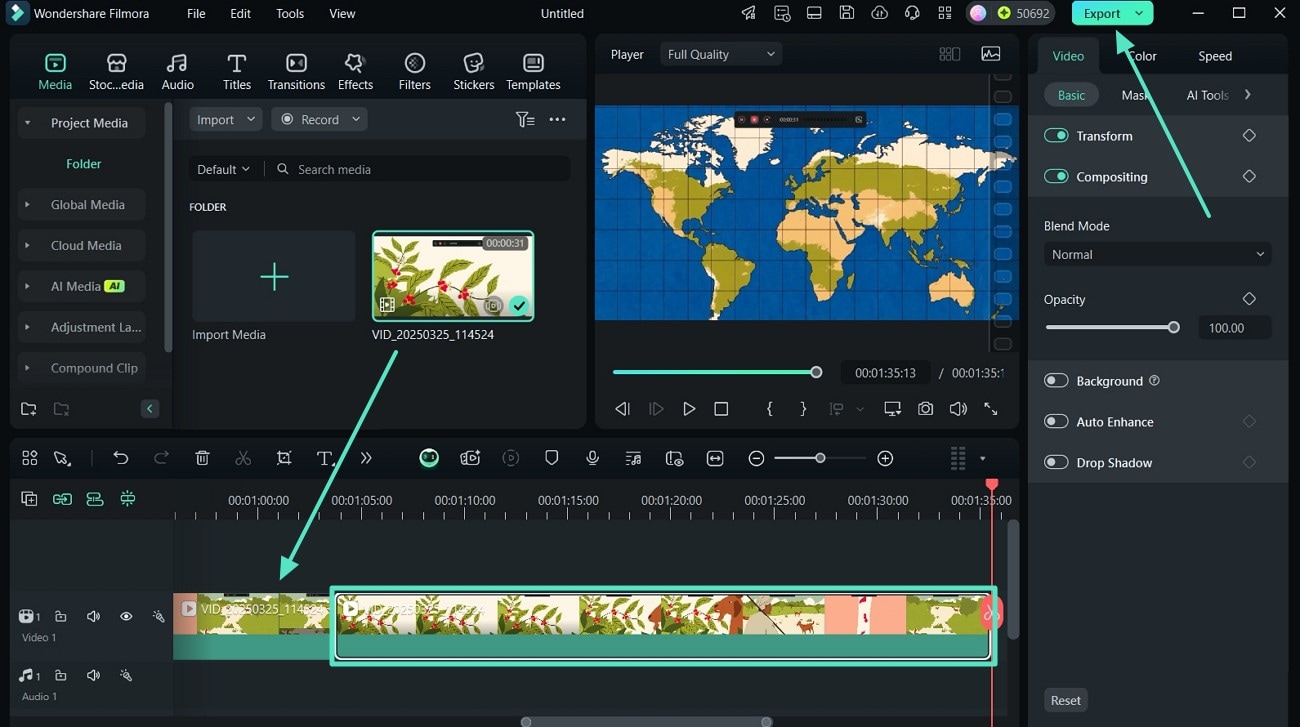
Task: Open the Transitions library
Action: (296, 72)
